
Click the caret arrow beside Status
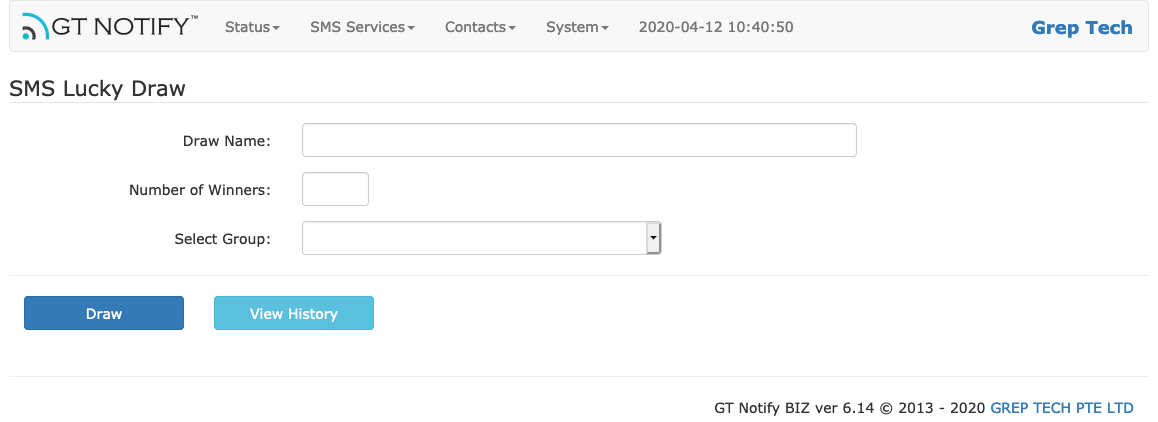276,28
